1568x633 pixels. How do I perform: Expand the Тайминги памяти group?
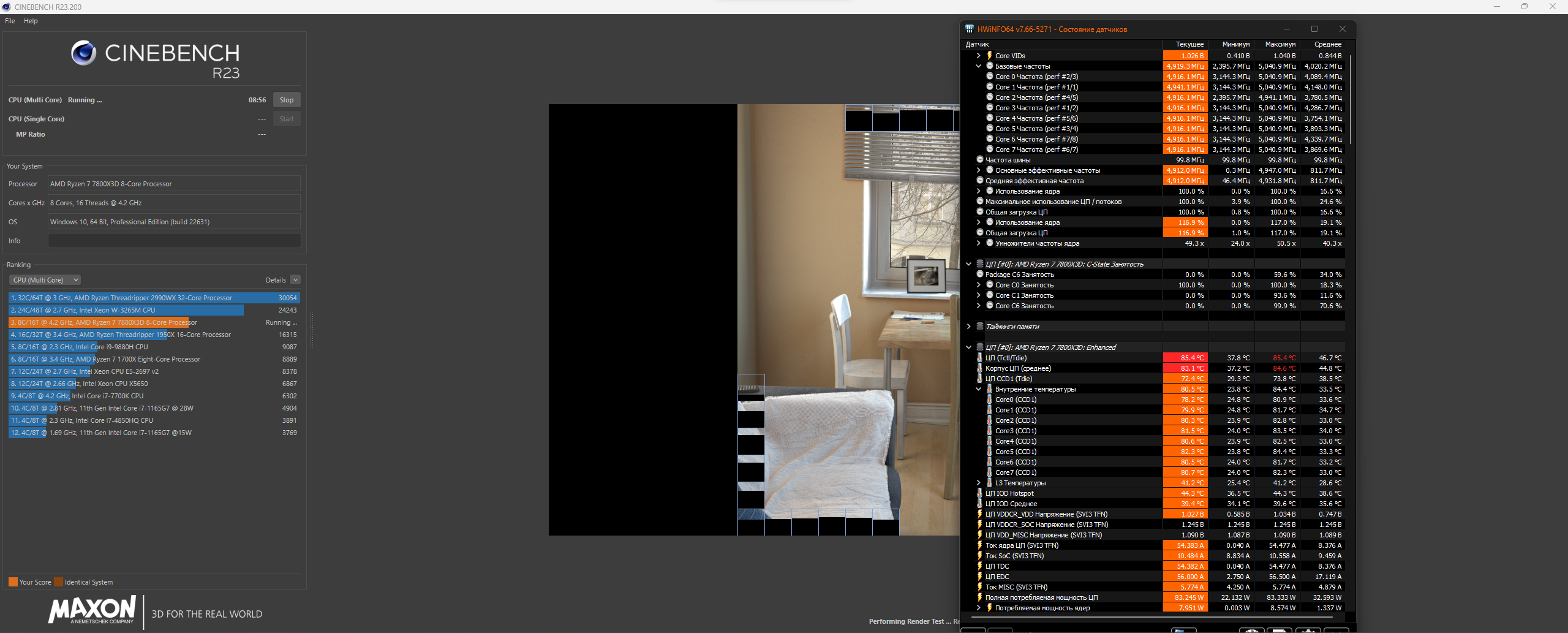[969, 327]
